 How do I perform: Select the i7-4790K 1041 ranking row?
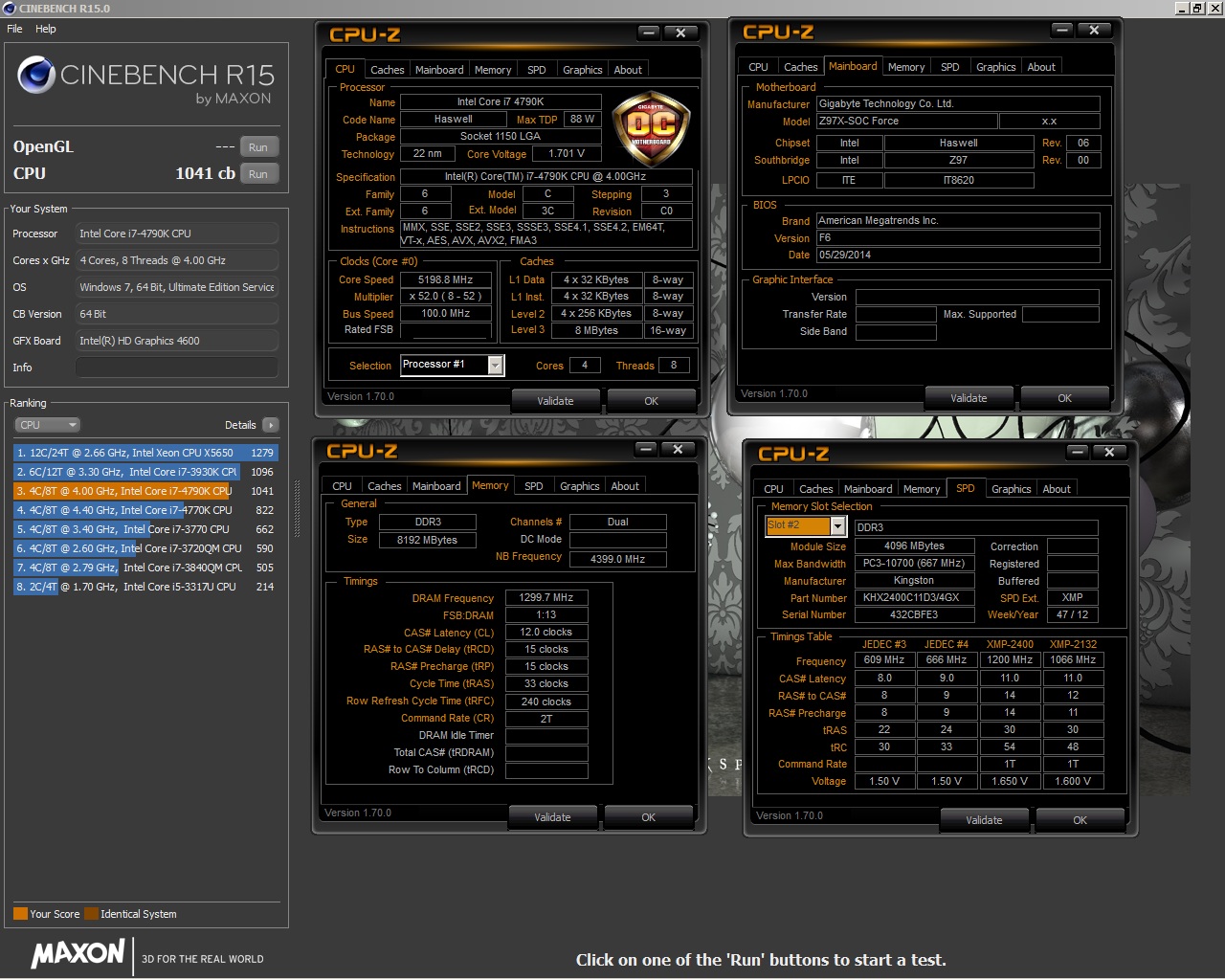click(x=145, y=491)
